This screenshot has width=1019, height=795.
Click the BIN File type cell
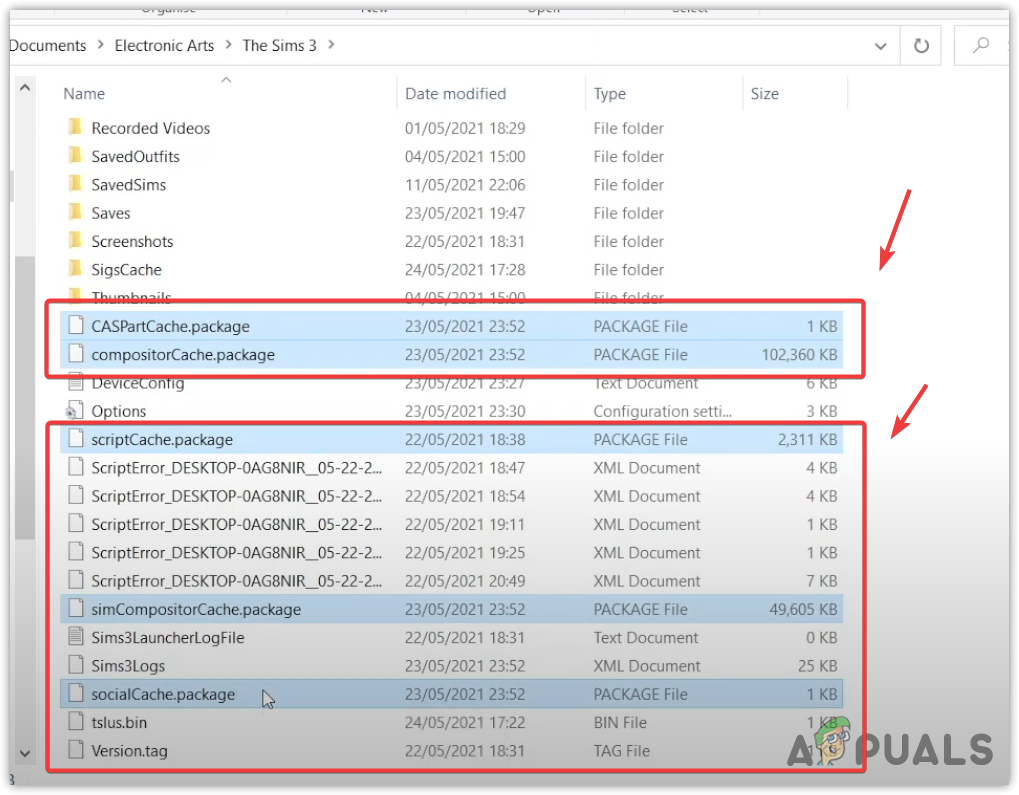[619, 722]
